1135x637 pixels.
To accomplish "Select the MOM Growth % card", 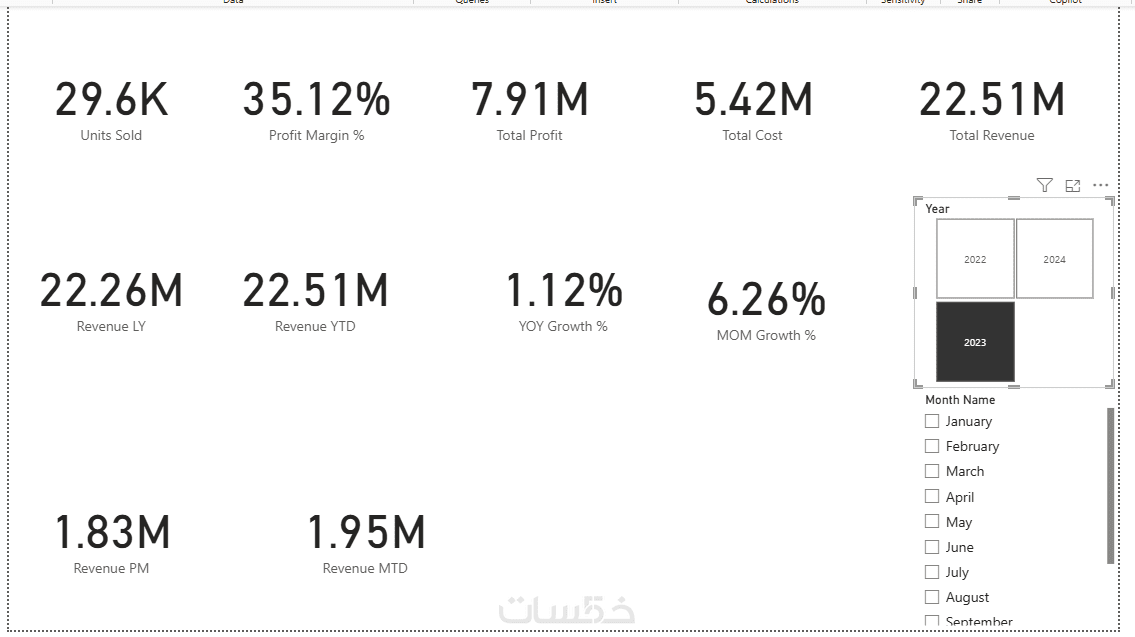I will pos(766,308).
